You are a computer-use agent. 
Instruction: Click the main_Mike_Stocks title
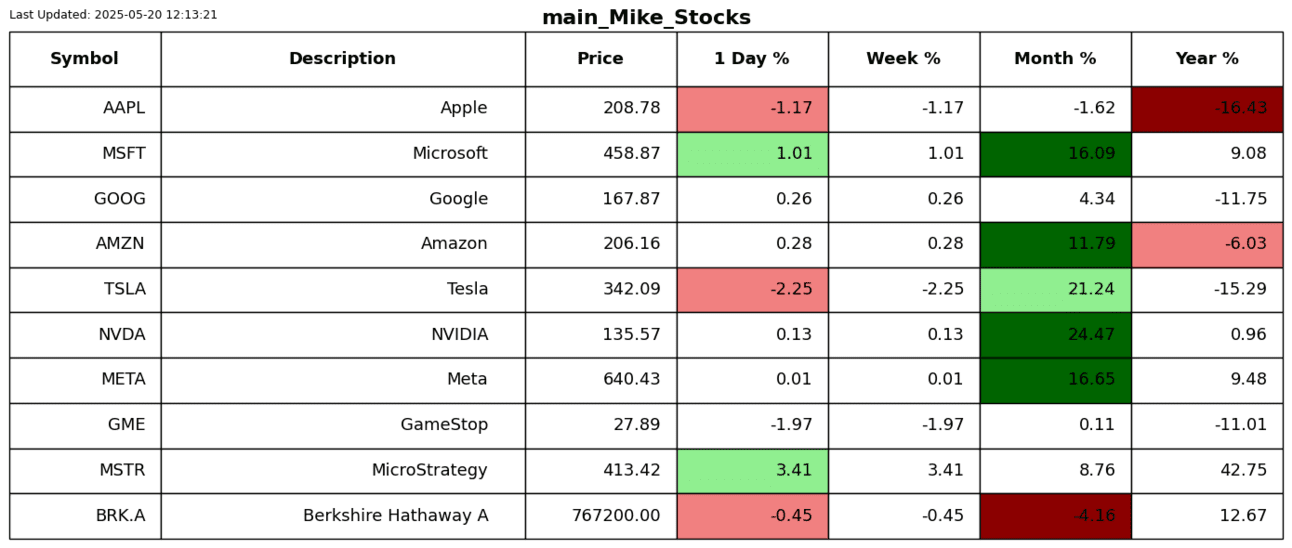click(646, 18)
